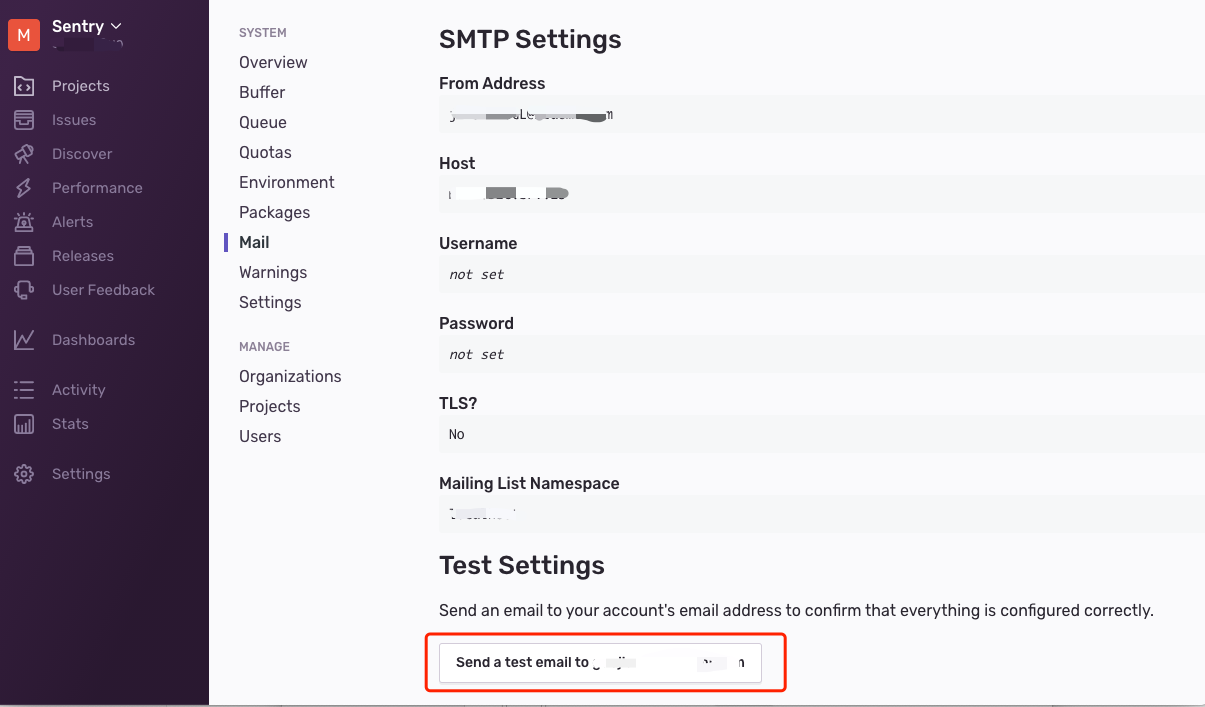Select the Performance lightning icon

[24, 188]
